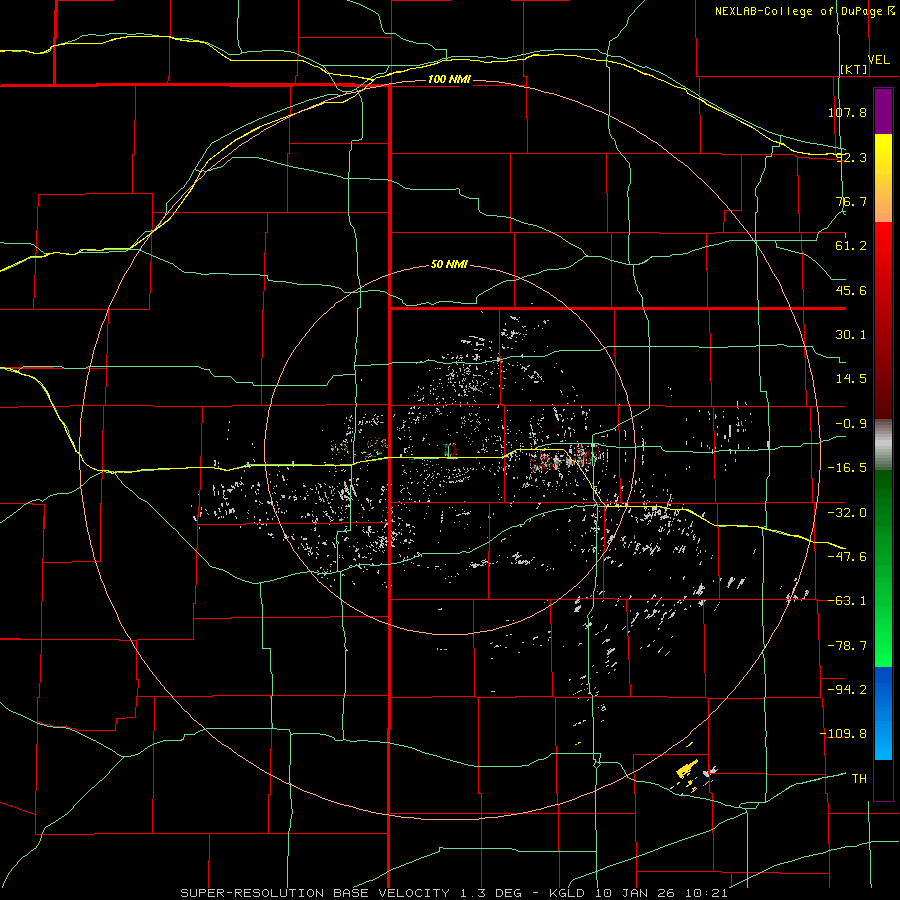This screenshot has width=900, height=900.
Task: Select the -109.8 legend value
Action: 843,734
